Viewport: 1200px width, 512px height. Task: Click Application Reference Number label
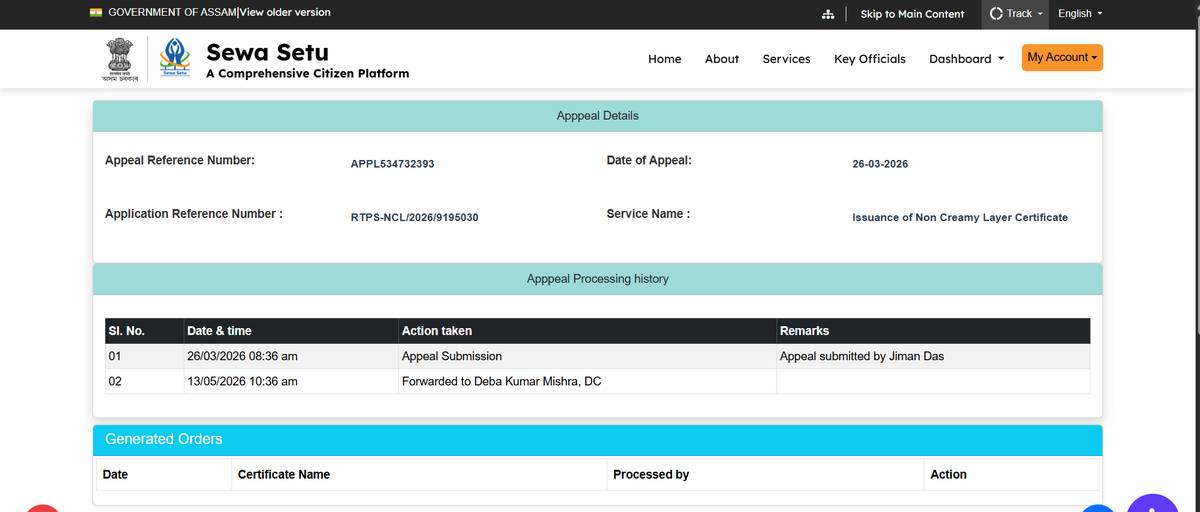coord(194,214)
